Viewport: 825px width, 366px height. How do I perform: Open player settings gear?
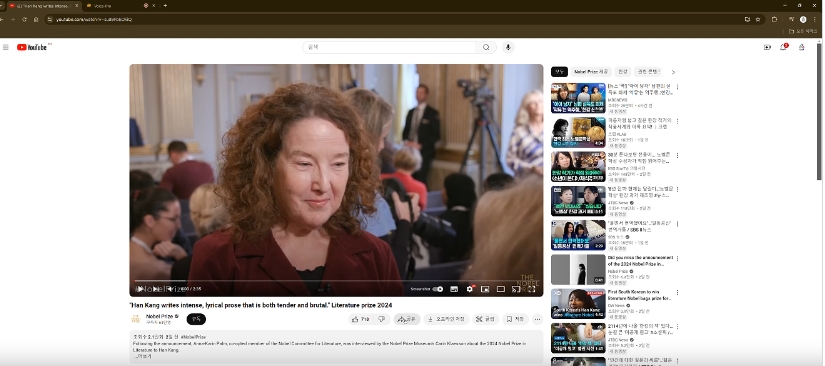click(470, 289)
